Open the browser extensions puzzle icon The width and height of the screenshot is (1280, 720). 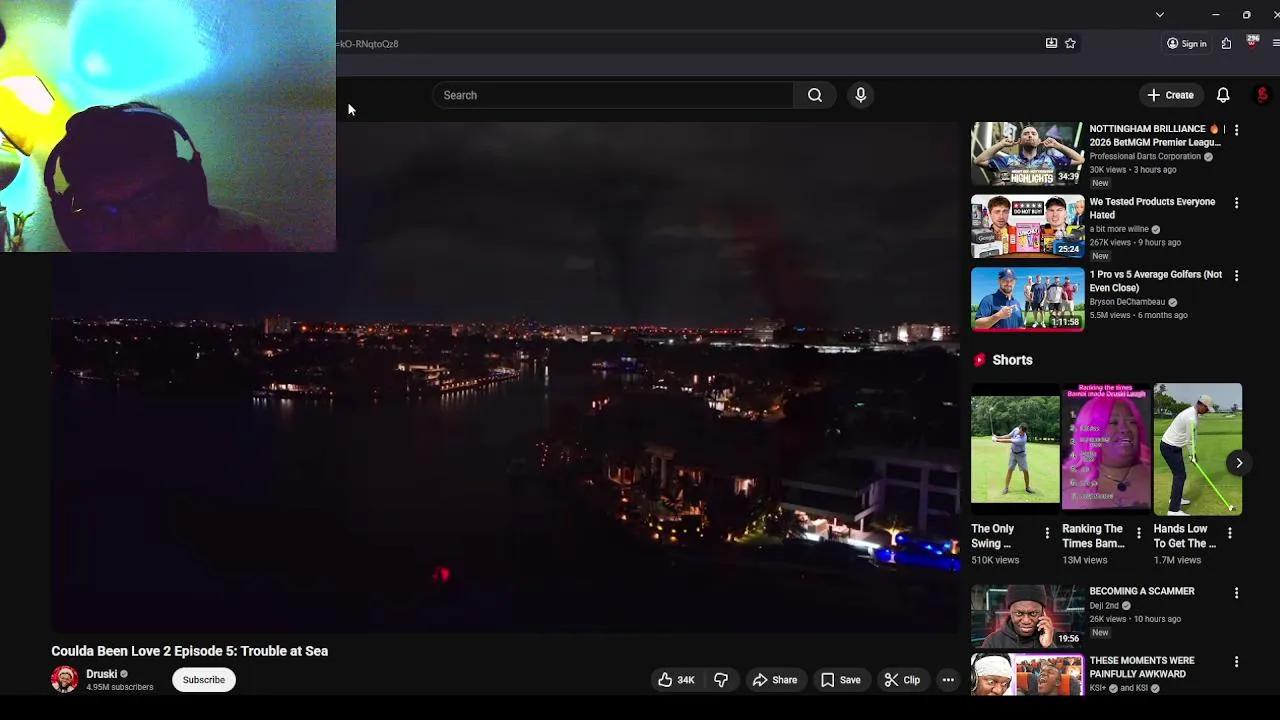tap(1226, 44)
